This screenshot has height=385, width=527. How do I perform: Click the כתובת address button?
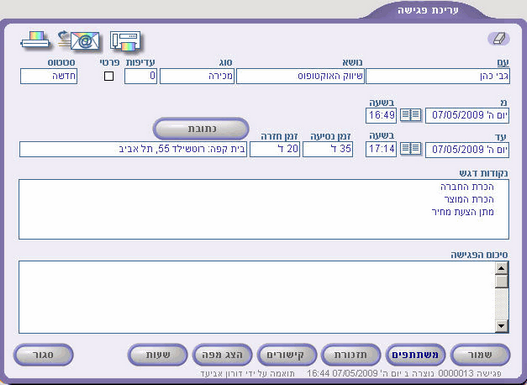[201, 129]
